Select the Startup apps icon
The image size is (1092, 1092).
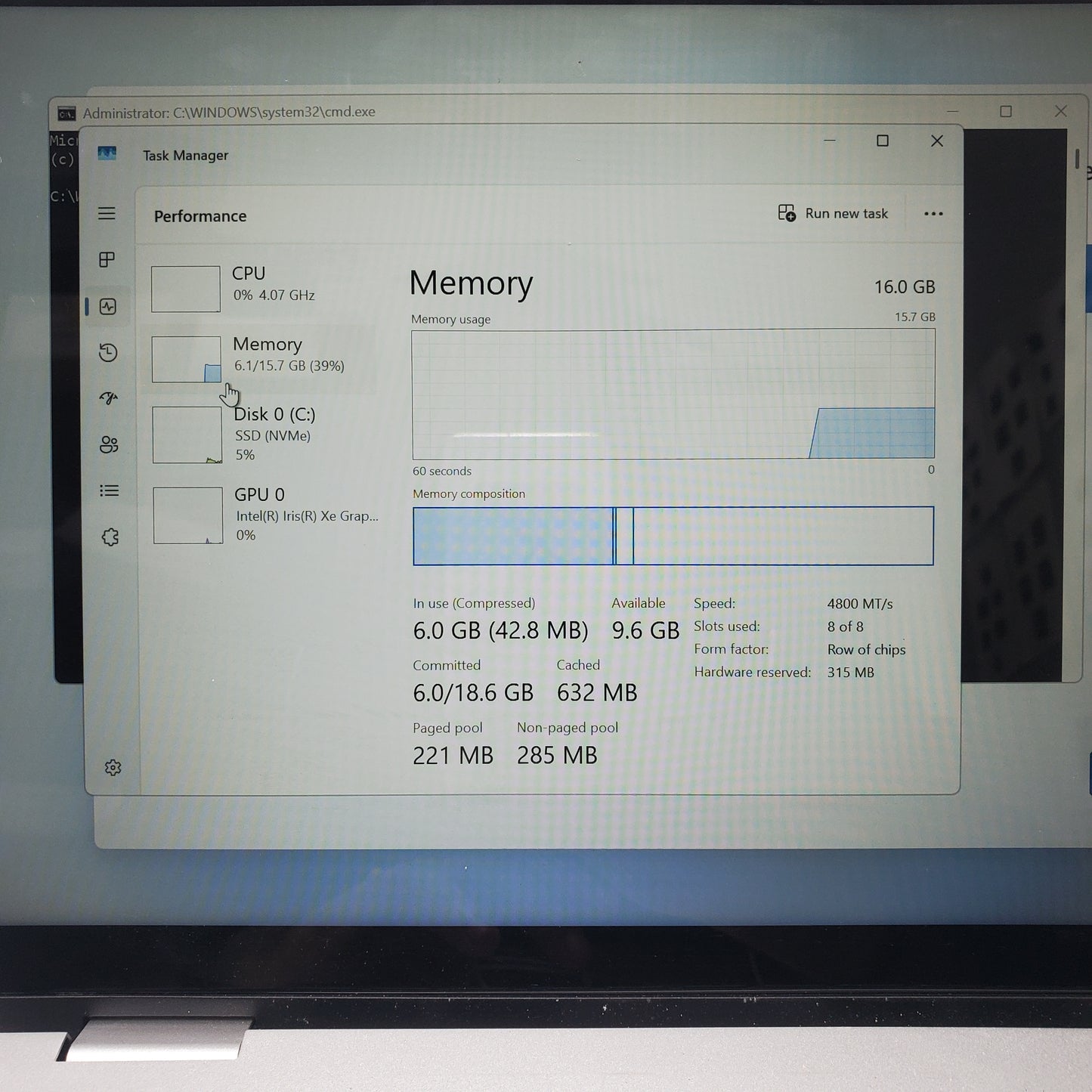click(109, 398)
